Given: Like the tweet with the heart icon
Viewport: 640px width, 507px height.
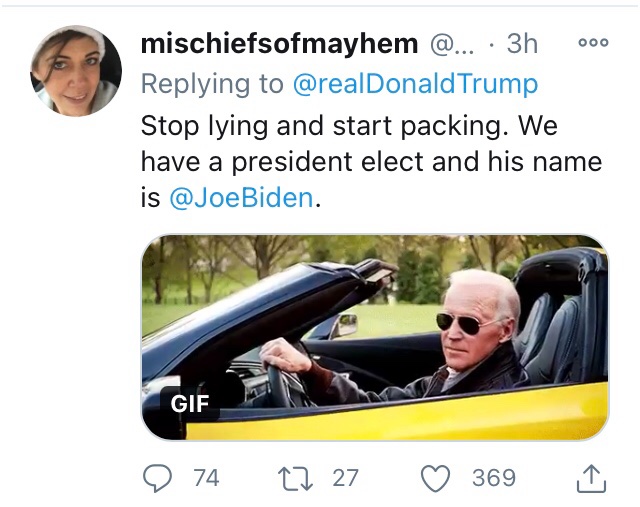Looking at the screenshot, I should pos(436,478).
